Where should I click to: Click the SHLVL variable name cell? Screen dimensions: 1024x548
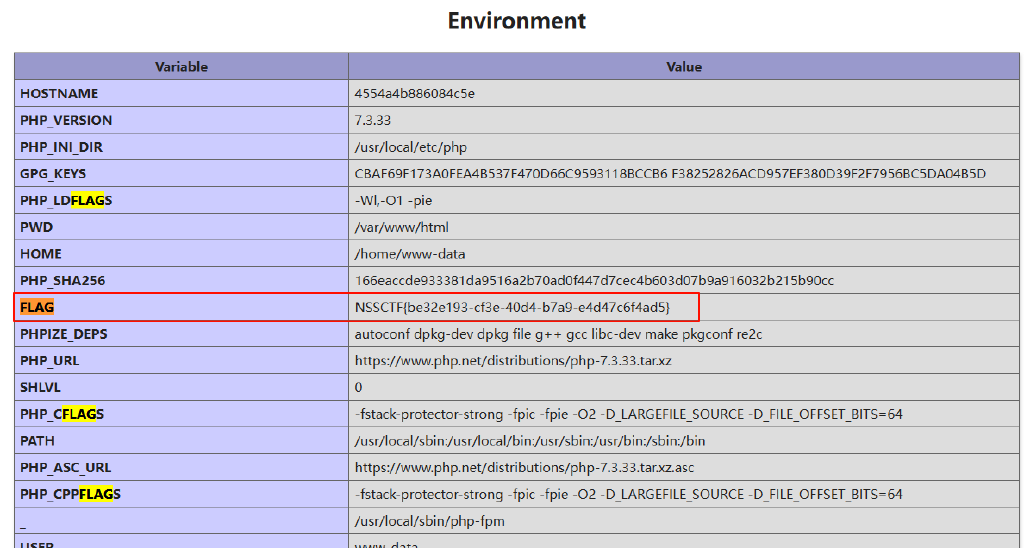(41, 387)
